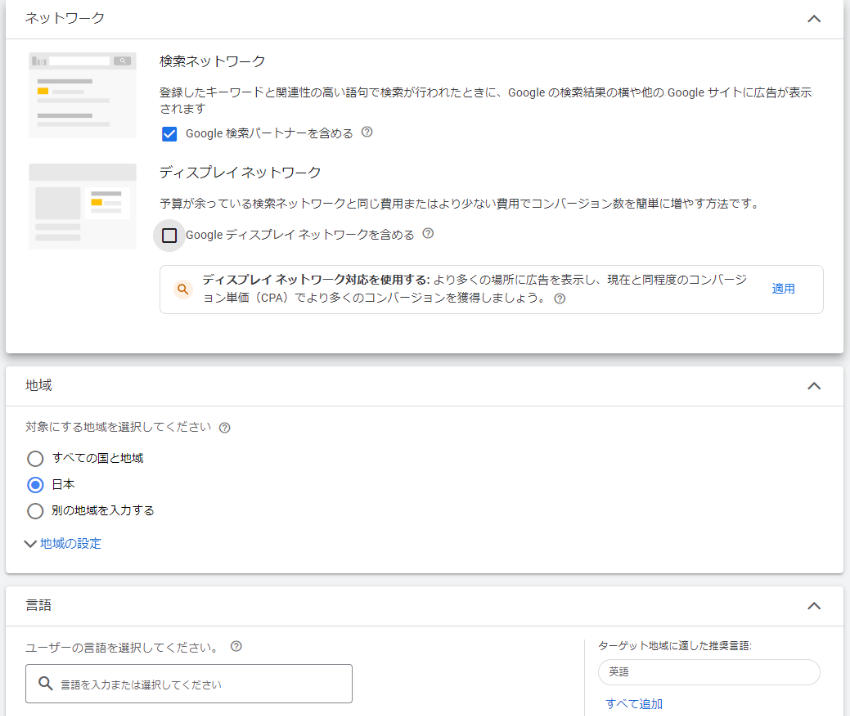
Task: Open help icon after コンバージョンを獲得しましょう
Action: (x=559, y=299)
